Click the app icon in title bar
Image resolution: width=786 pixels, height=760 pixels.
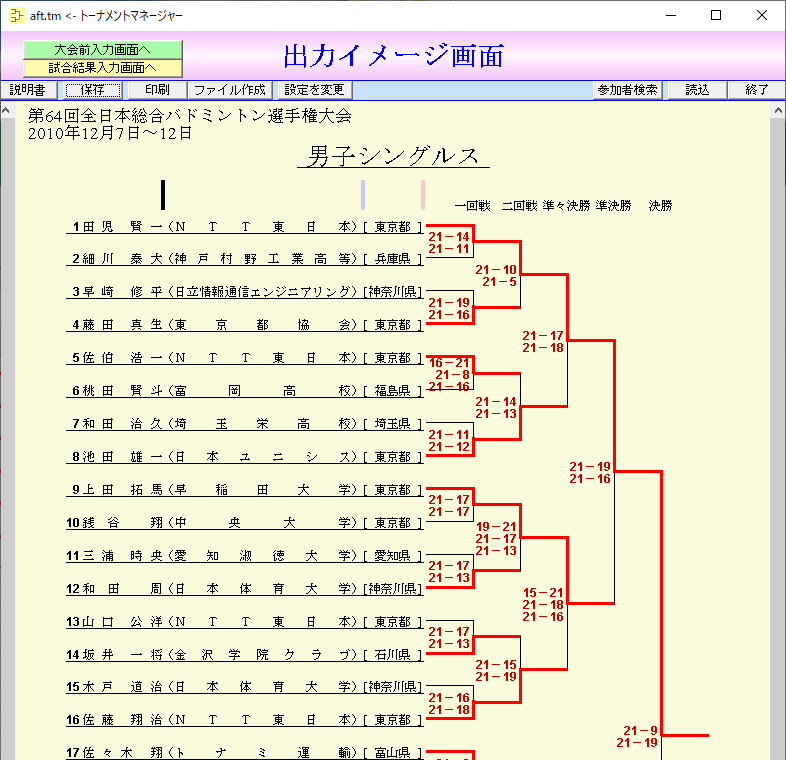point(17,16)
